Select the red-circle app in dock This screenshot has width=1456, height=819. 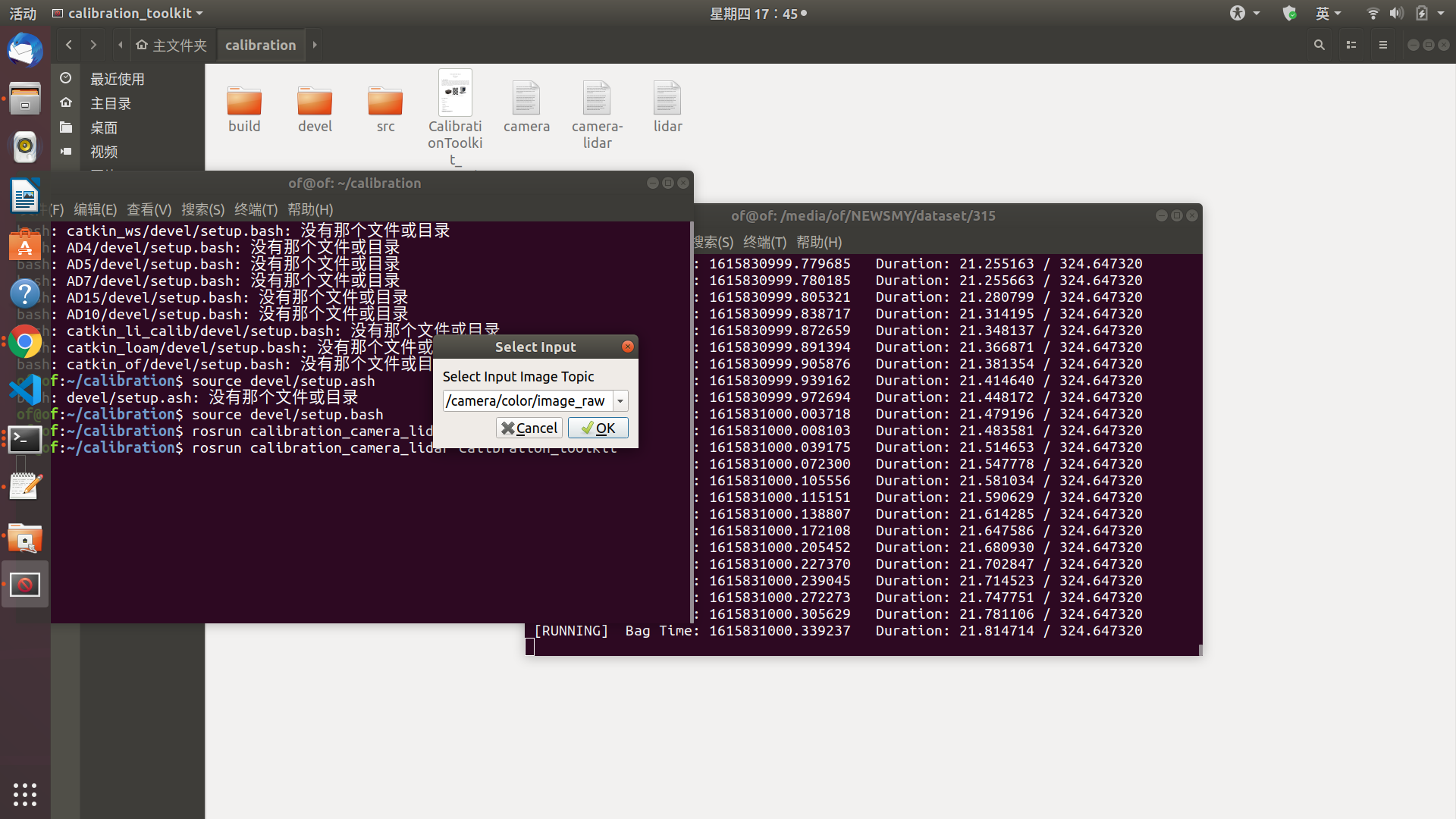(25, 585)
